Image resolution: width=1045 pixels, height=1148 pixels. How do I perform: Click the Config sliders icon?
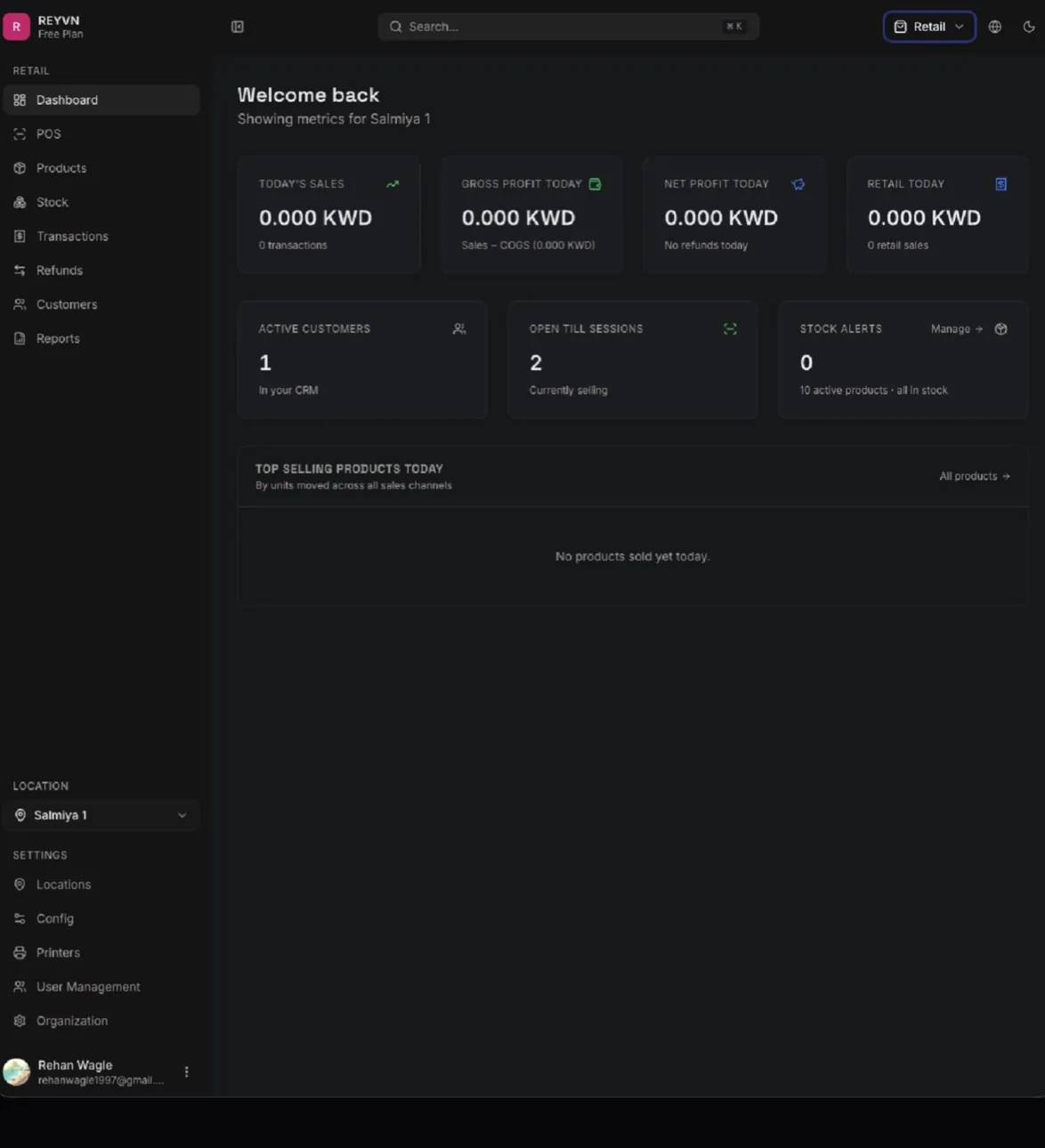[x=20, y=919]
